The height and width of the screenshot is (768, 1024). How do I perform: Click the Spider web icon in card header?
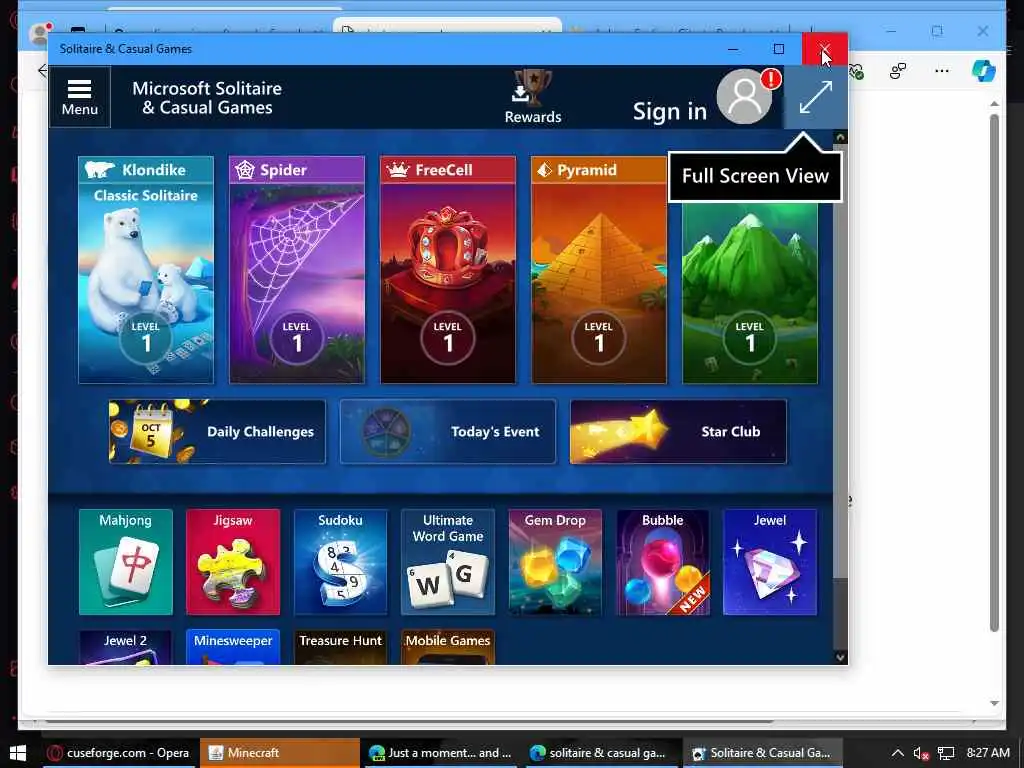[x=245, y=170]
